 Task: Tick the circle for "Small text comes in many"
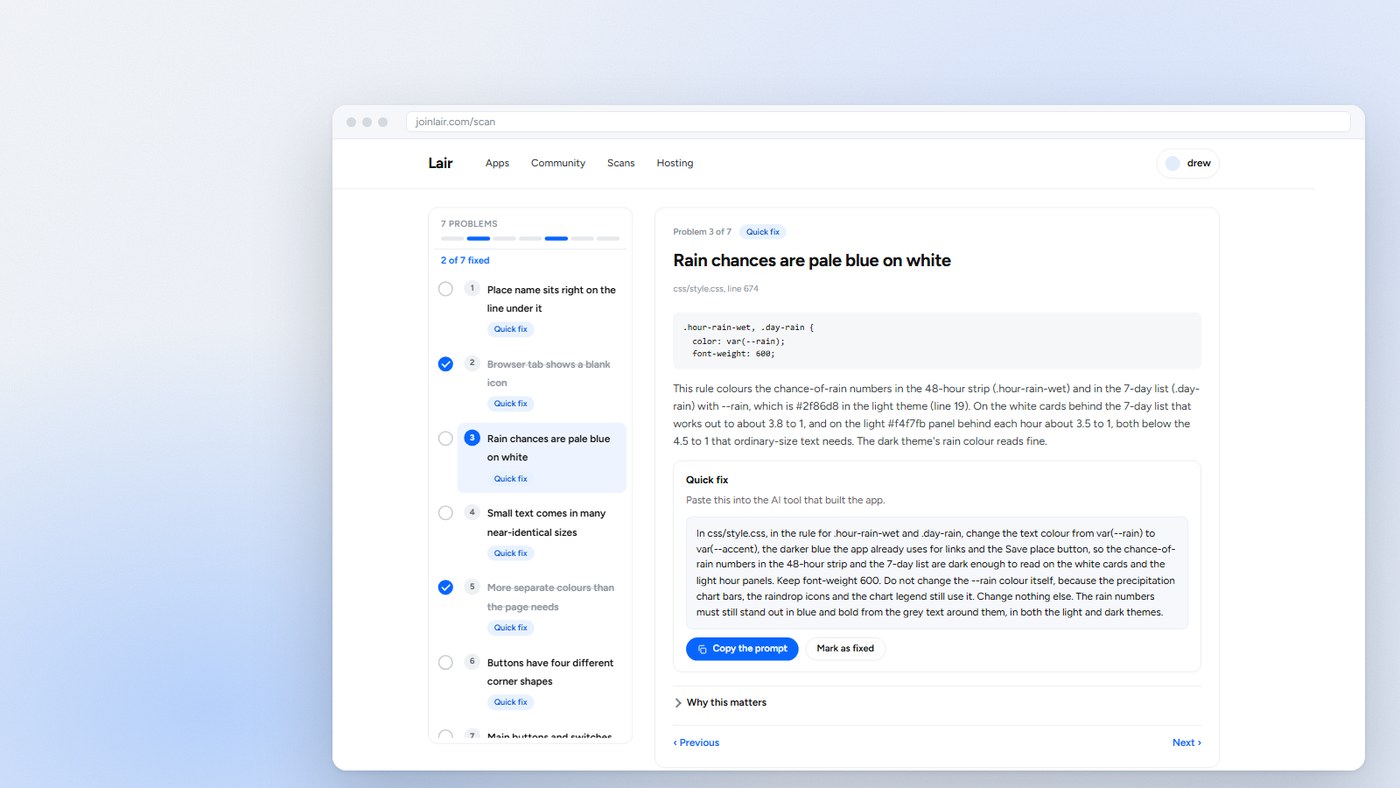click(x=446, y=513)
